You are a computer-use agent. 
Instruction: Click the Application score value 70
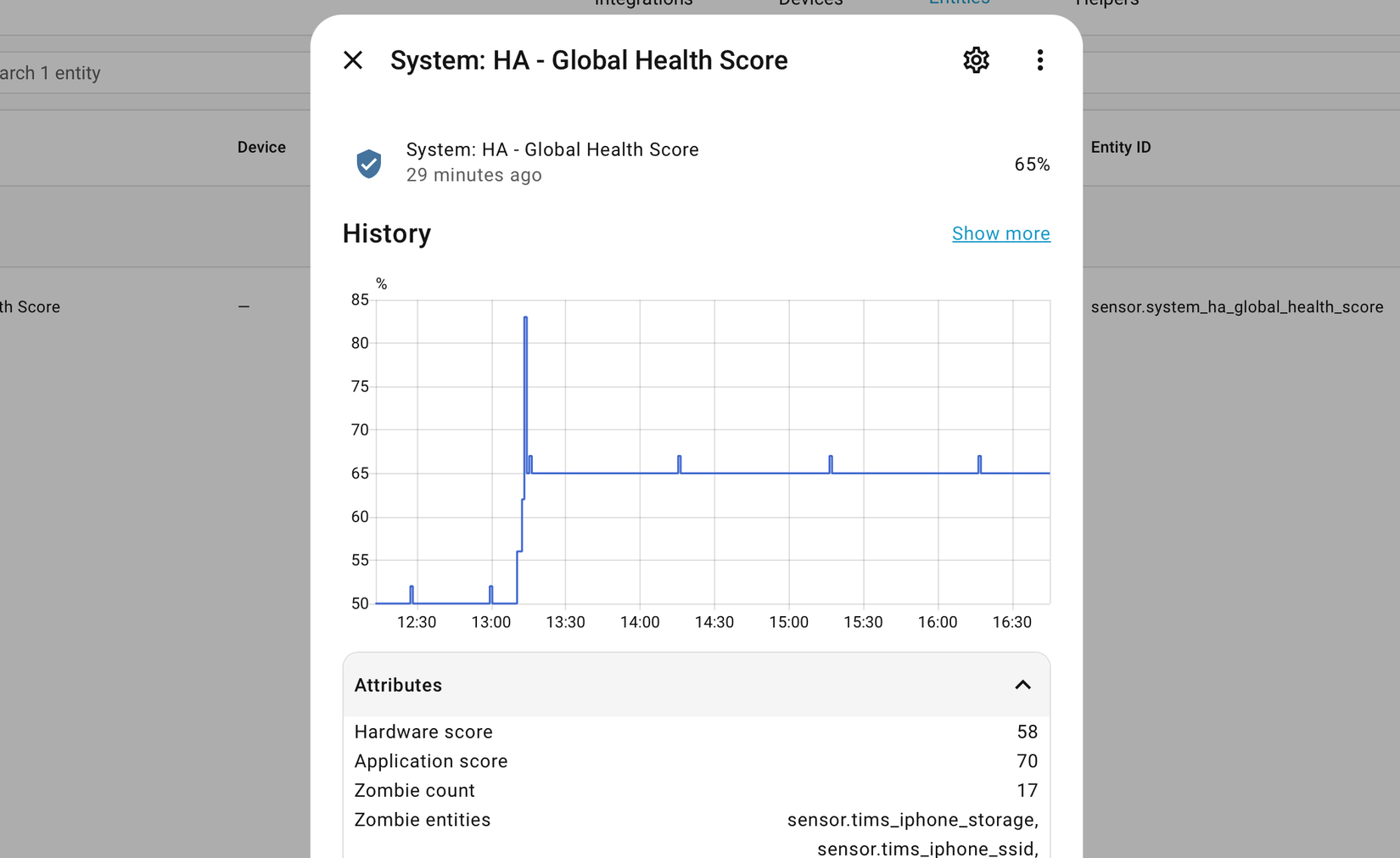coord(1027,761)
